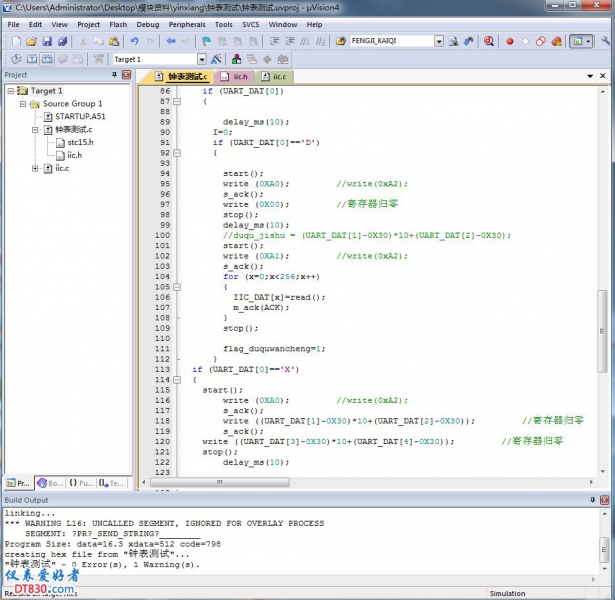The height and width of the screenshot is (600, 615).
Task: Open the FENGJI_KAIQI find dropdown
Action: pyautogui.click(x=438, y=42)
